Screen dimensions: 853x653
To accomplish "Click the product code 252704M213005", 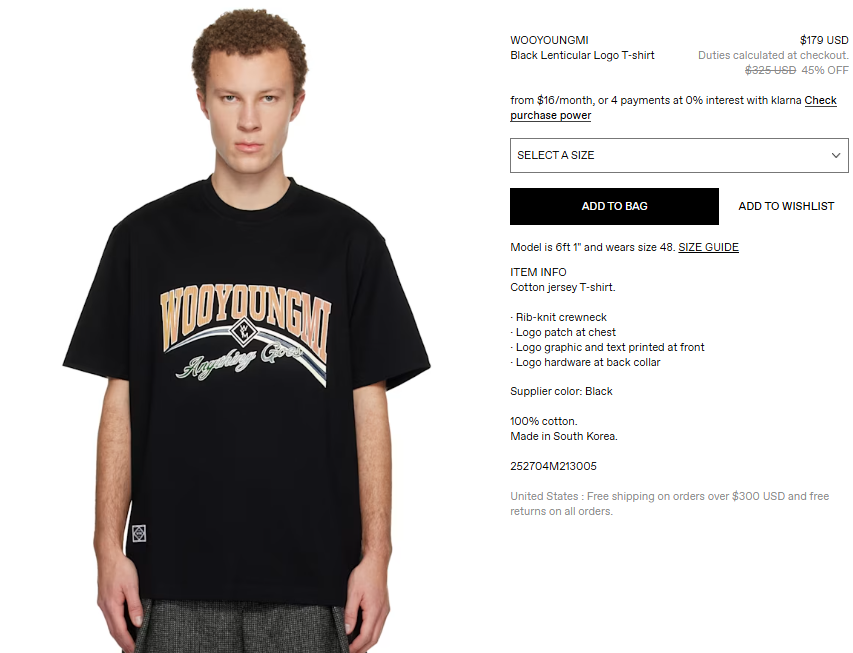I will (x=553, y=466).
